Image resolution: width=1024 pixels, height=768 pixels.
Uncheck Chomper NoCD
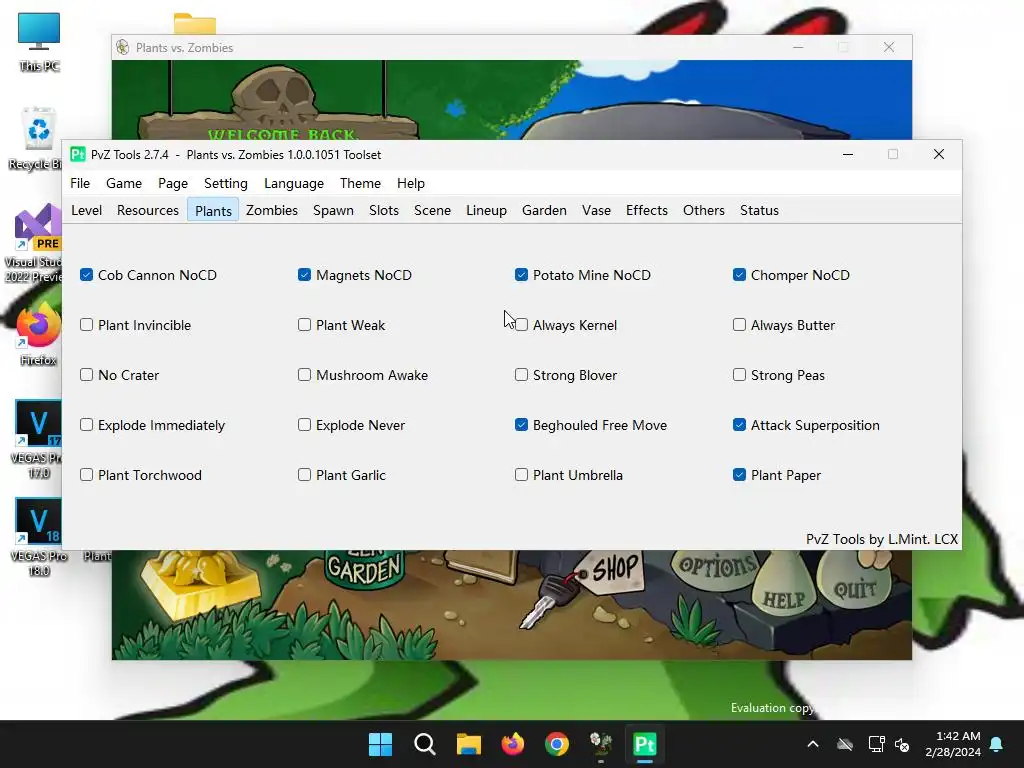[x=739, y=275]
